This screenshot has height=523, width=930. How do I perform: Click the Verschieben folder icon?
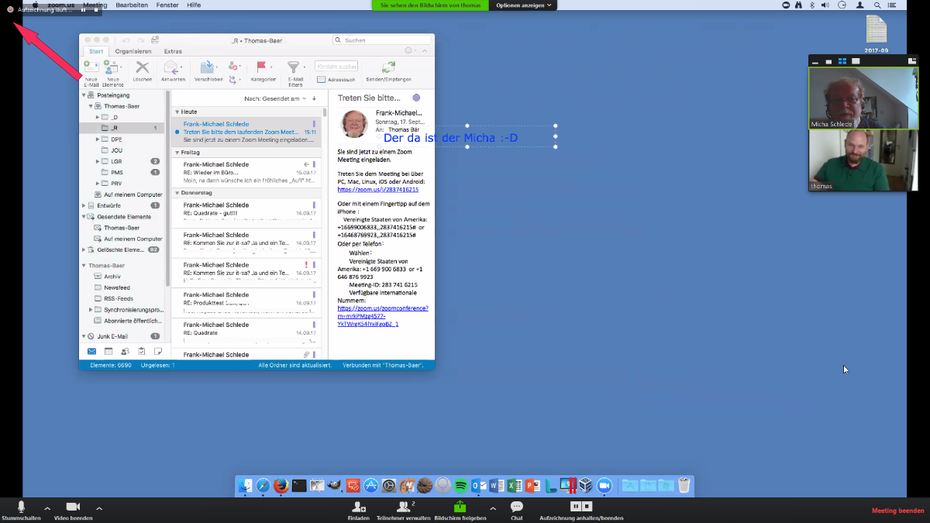pyautogui.click(x=207, y=67)
